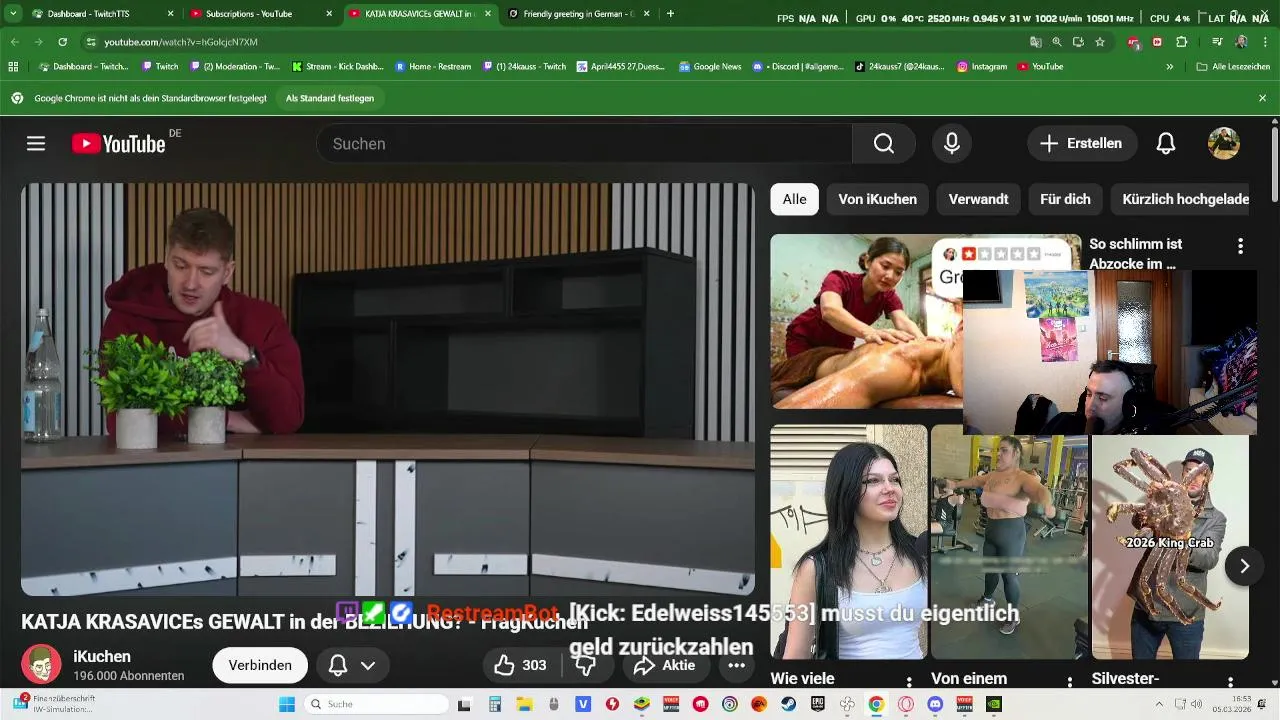Image resolution: width=1280 pixels, height=720 pixels.
Task: Click the search magnifier button
Action: click(x=884, y=144)
